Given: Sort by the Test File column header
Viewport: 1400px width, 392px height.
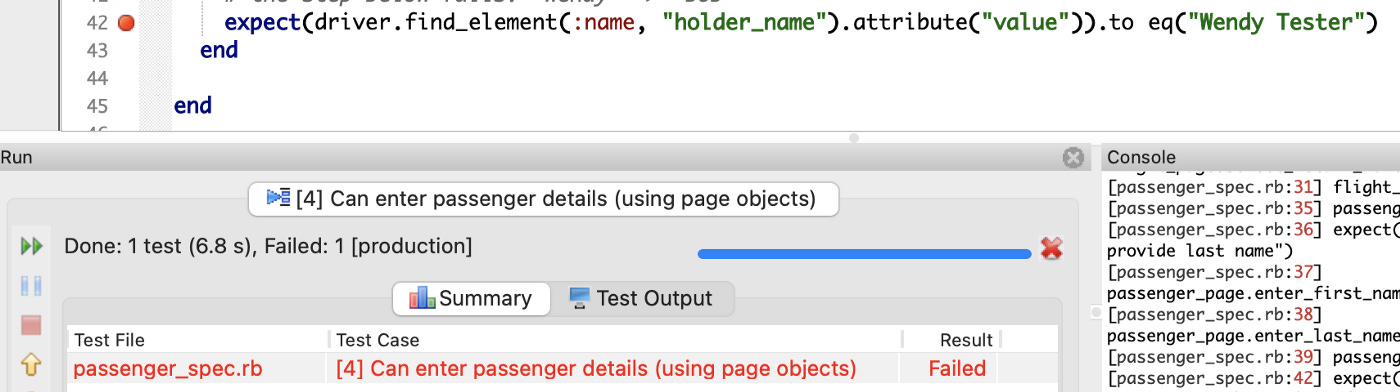Looking at the screenshot, I should click(197, 340).
